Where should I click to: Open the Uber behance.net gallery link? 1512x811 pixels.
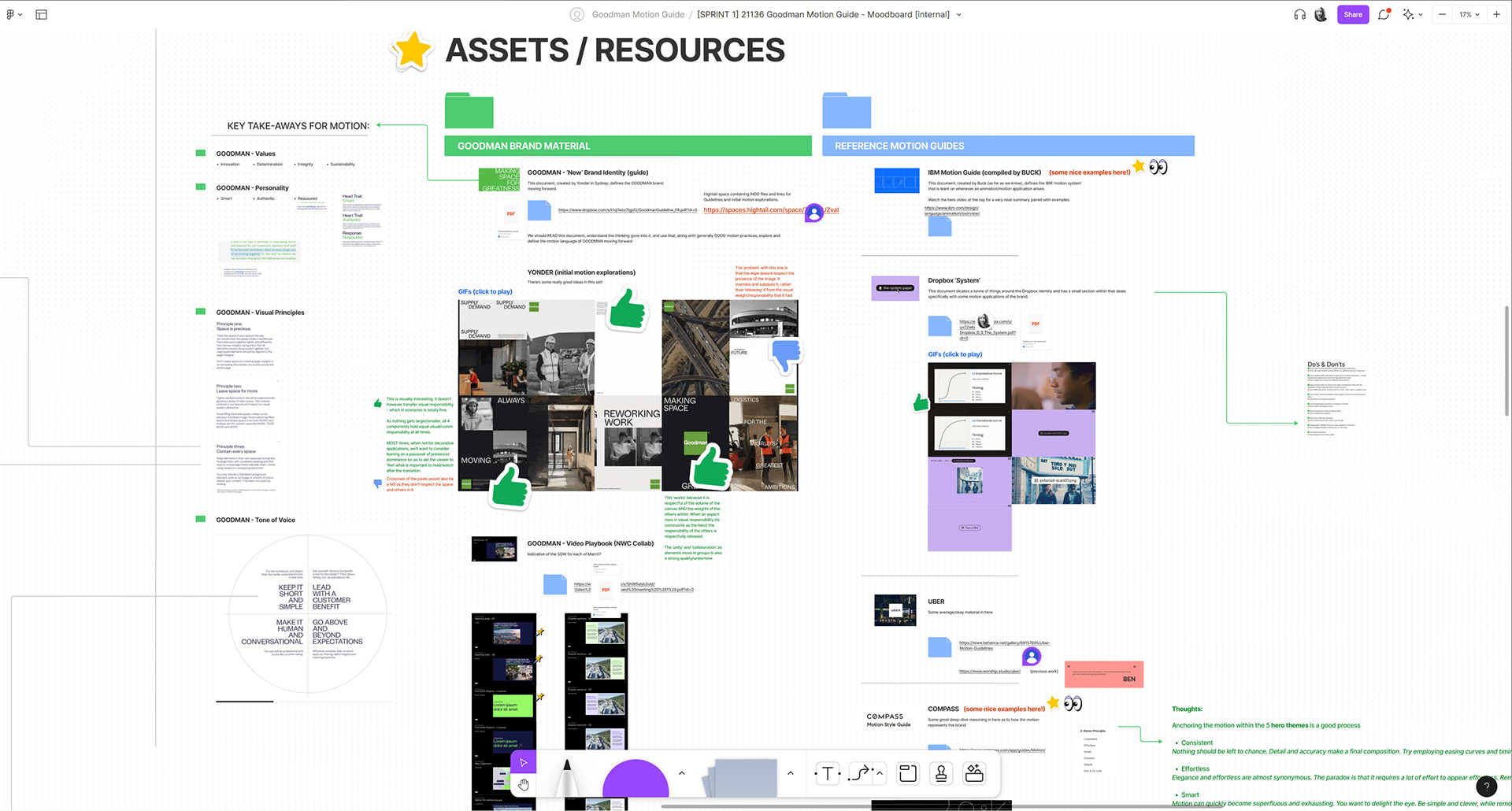(x=1005, y=646)
